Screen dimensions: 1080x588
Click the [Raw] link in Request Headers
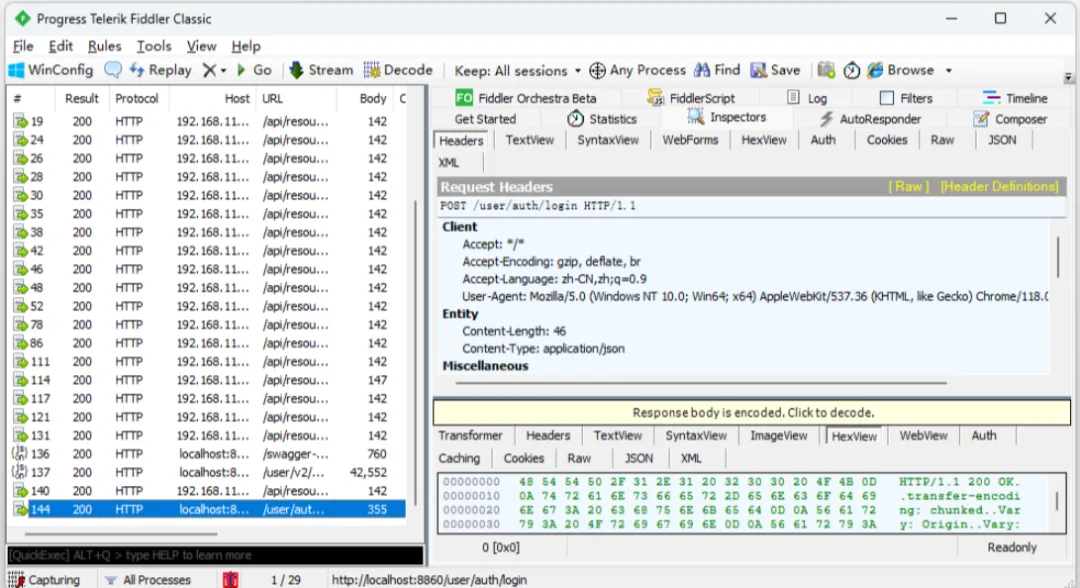point(908,187)
